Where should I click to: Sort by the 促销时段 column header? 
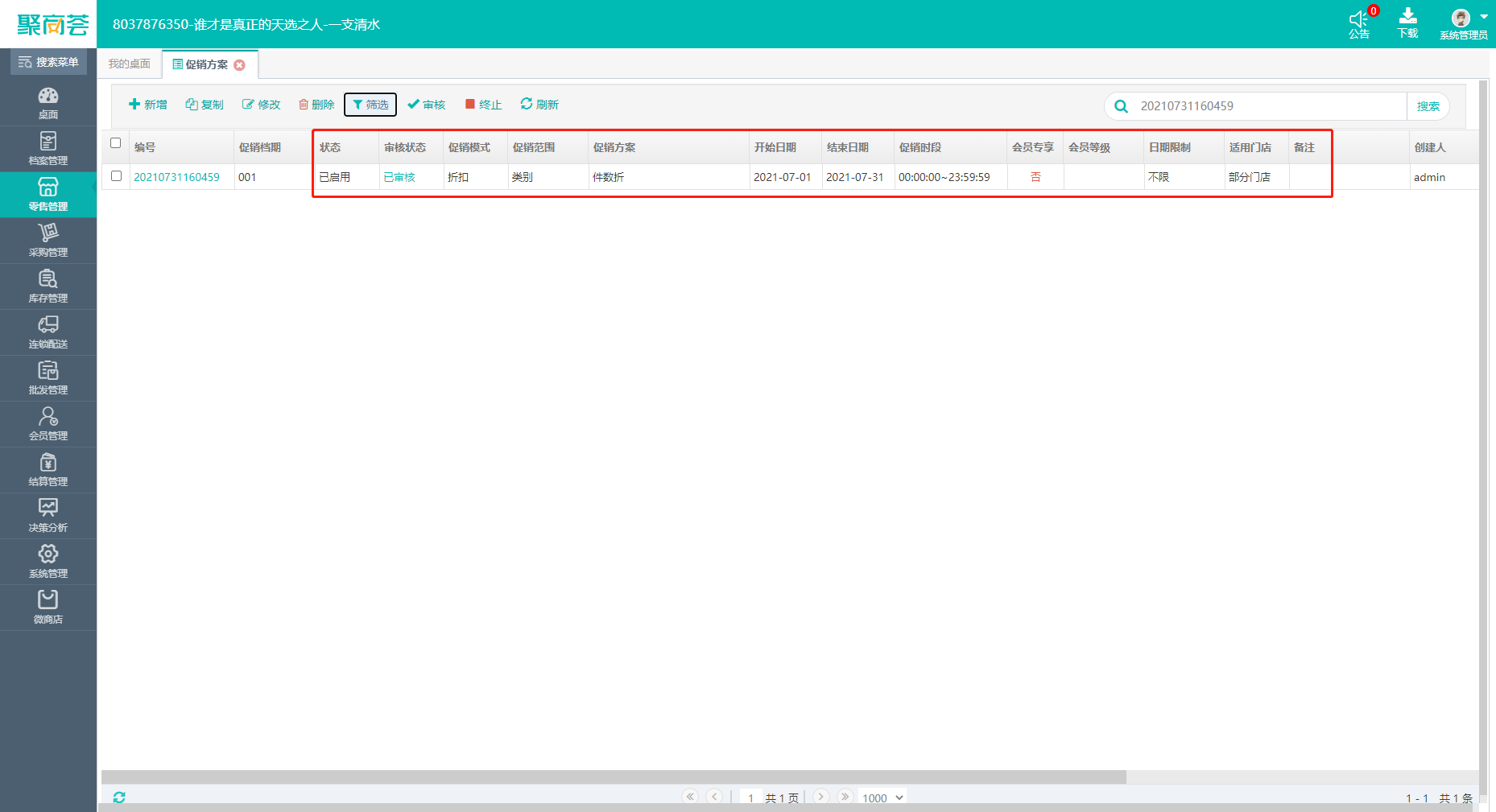950,147
